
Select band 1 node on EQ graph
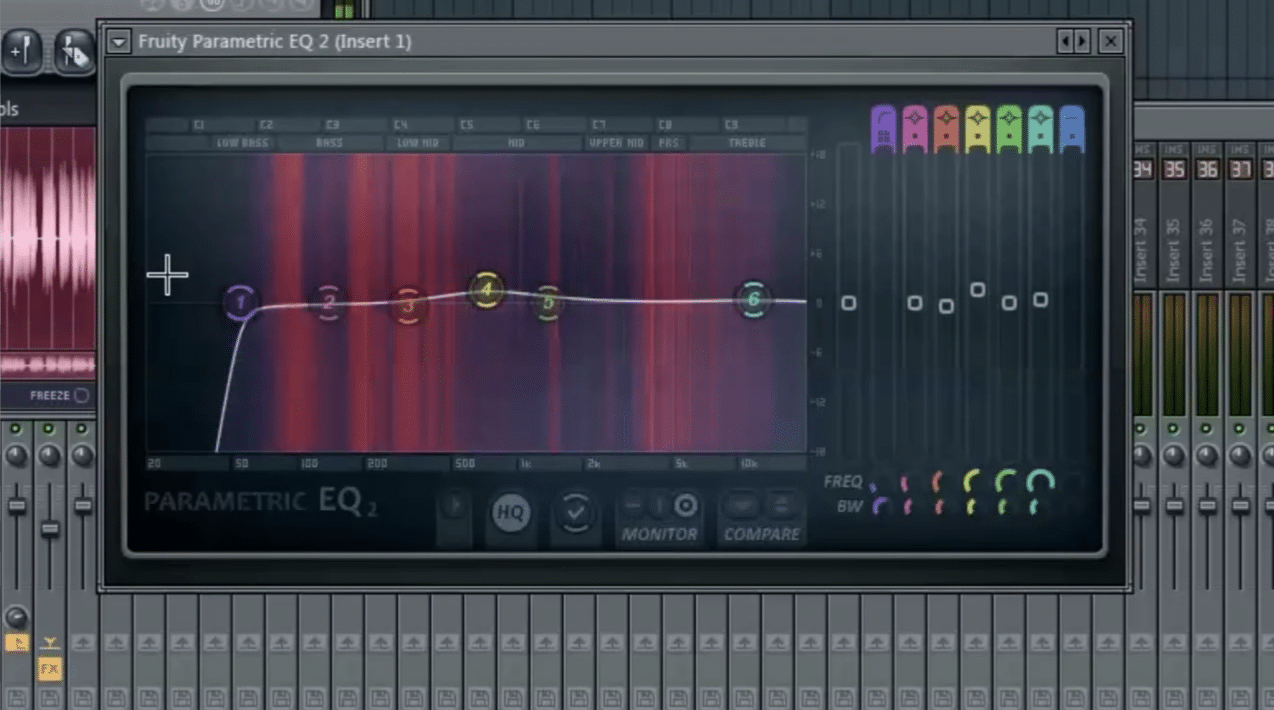[x=240, y=301]
